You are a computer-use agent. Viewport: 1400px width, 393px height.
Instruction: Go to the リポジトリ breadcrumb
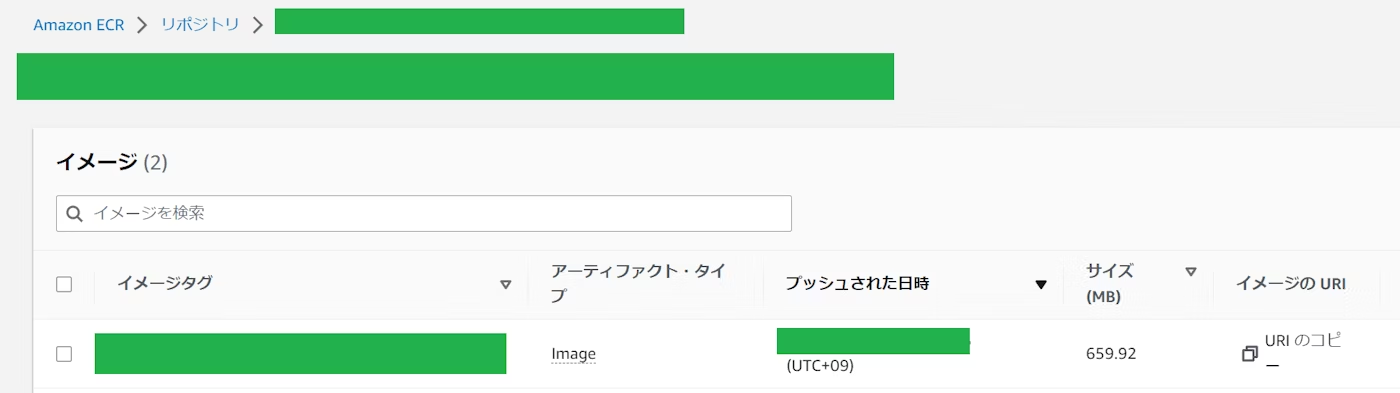click(x=200, y=25)
